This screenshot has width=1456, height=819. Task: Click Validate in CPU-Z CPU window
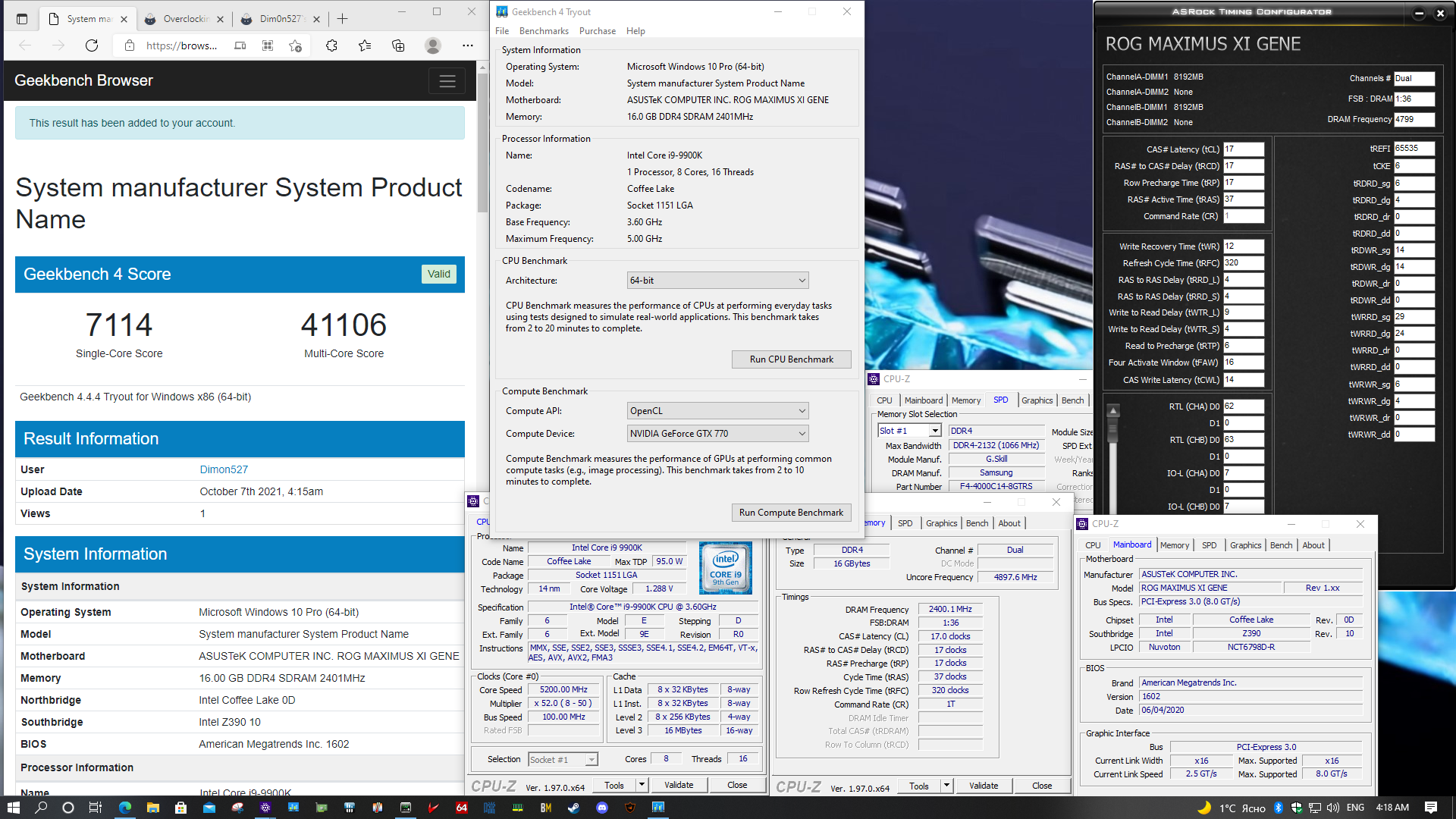[x=679, y=785]
